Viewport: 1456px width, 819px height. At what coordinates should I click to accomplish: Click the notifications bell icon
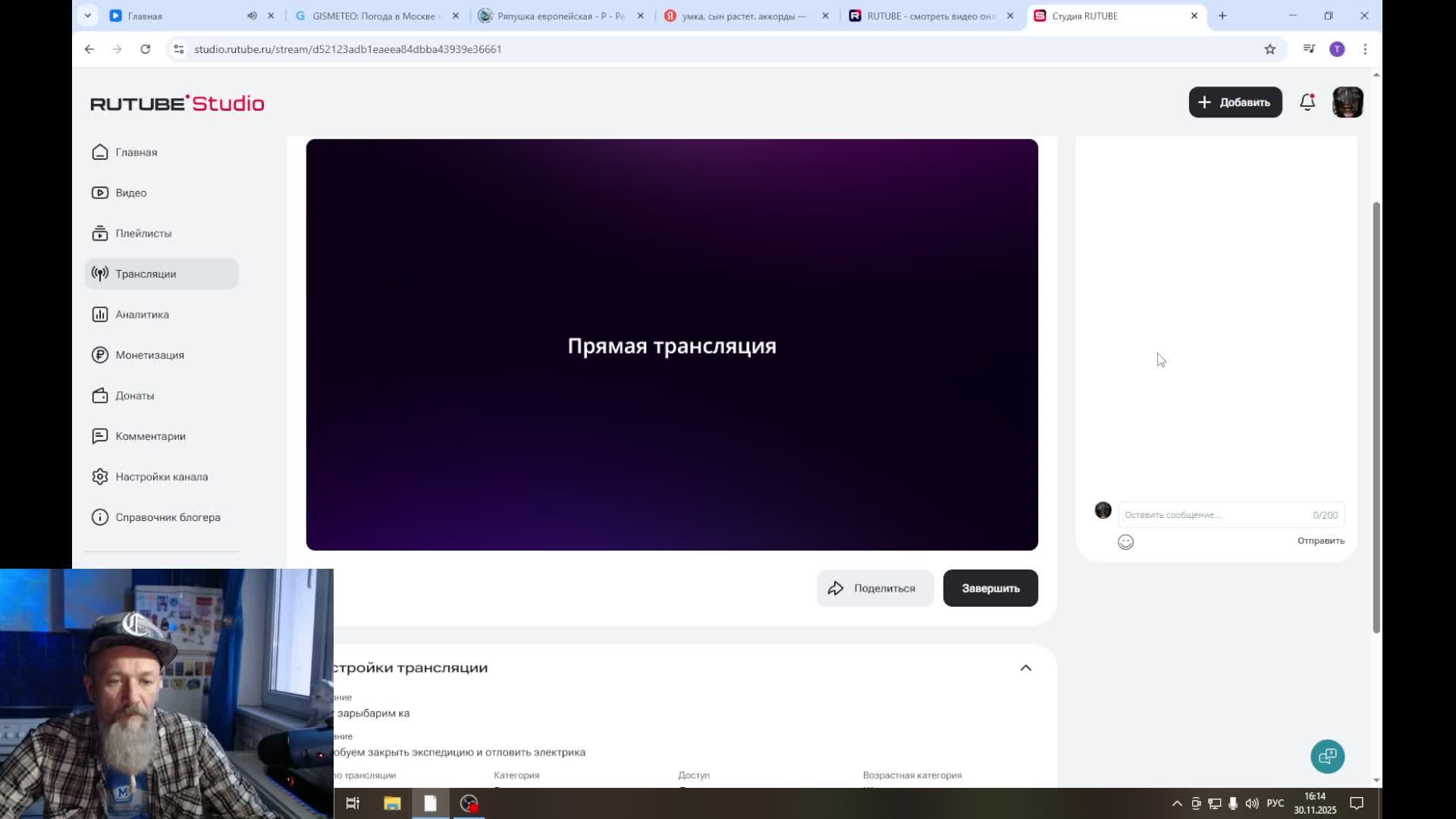(1307, 102)
